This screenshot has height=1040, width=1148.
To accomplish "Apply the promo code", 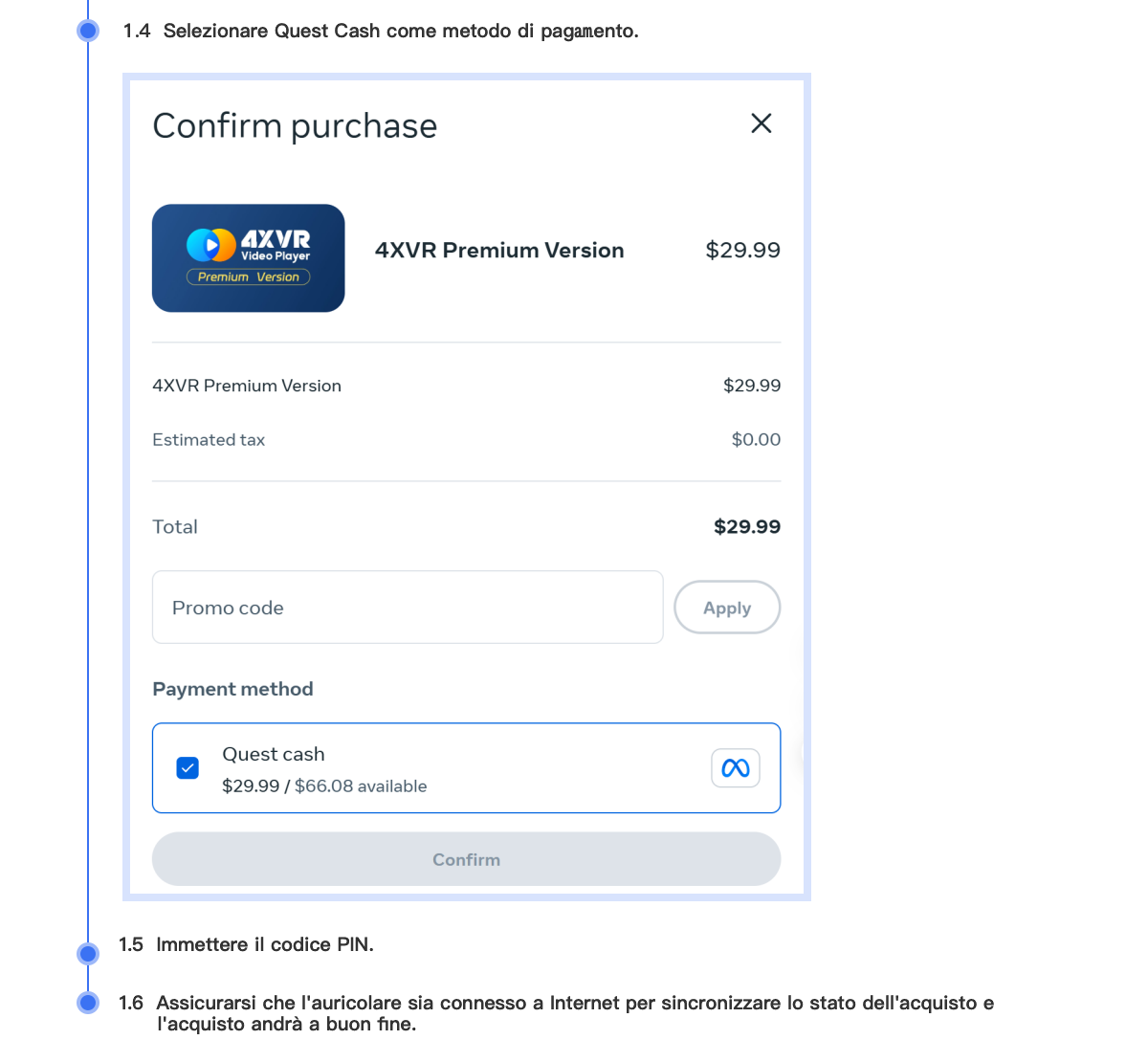I will coord(727,608).
